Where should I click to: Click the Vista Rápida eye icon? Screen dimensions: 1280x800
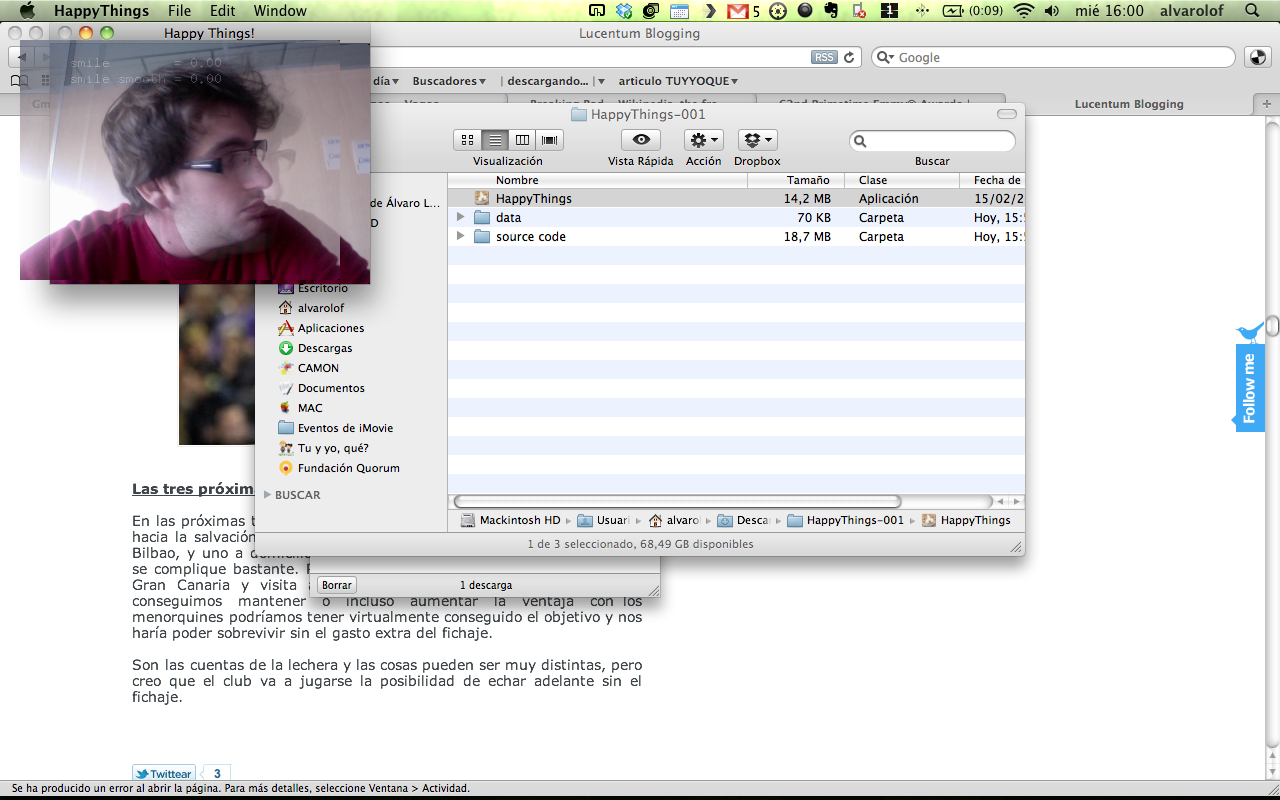[641, 140]
